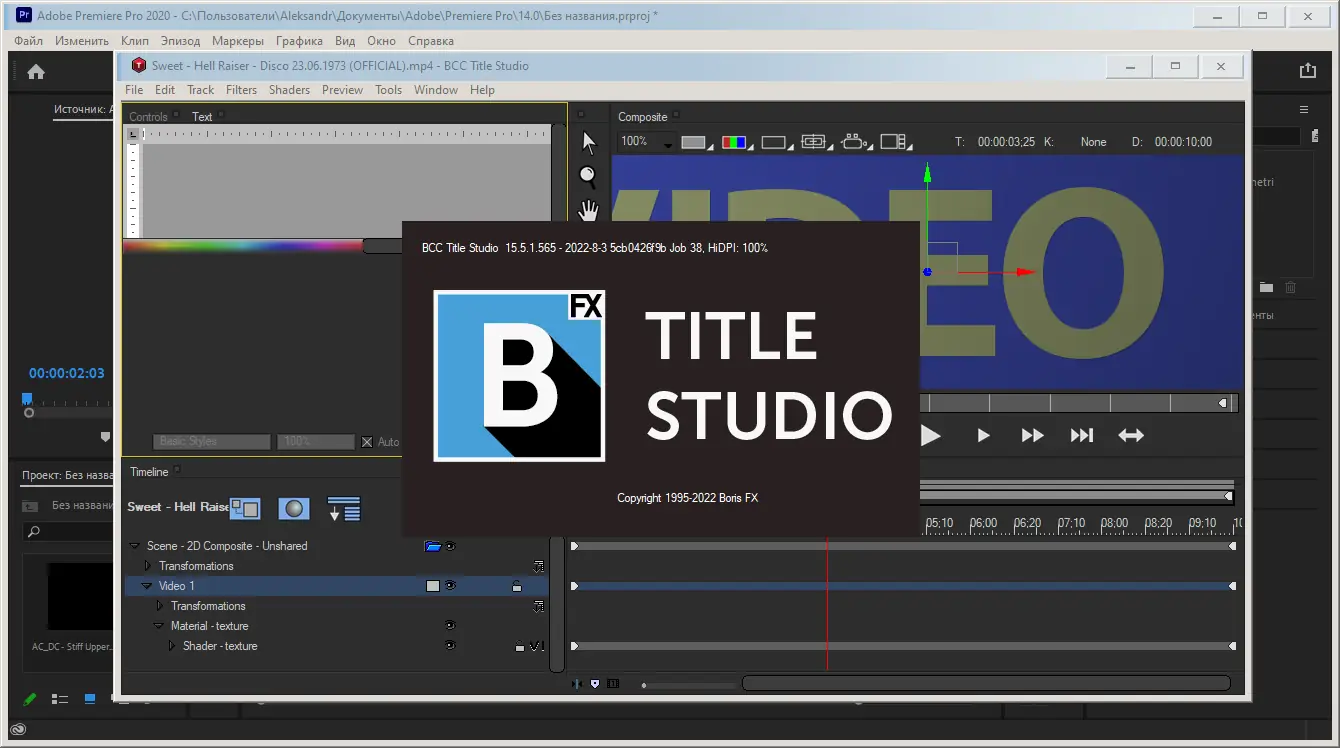1340x748 pixels.
Task: Open the Title Studio Track menu
Action: point(201,90)
